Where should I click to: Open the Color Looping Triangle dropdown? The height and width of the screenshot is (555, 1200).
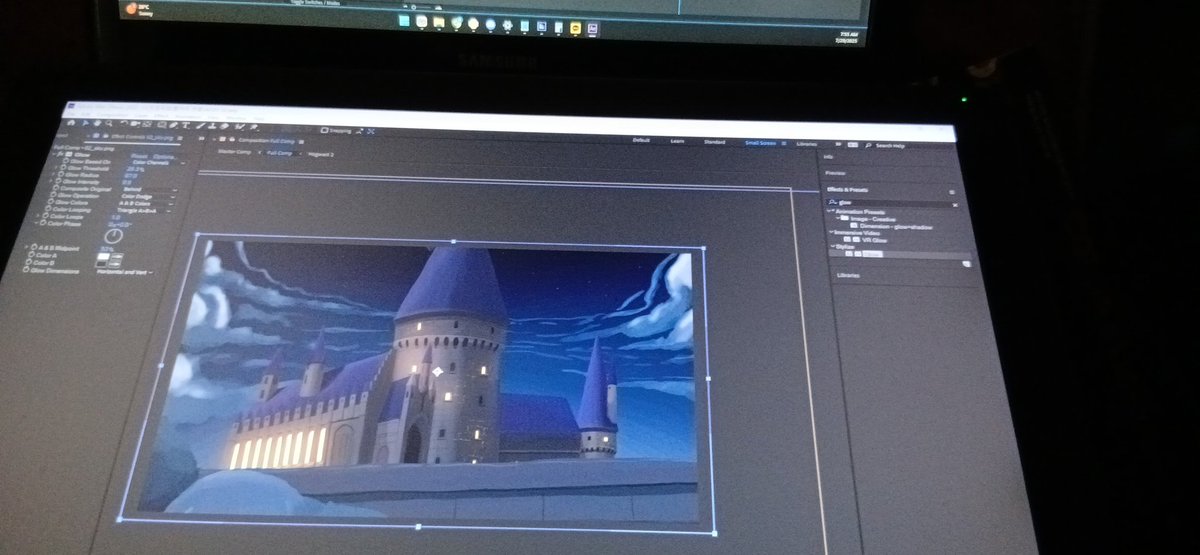[143, 210]
